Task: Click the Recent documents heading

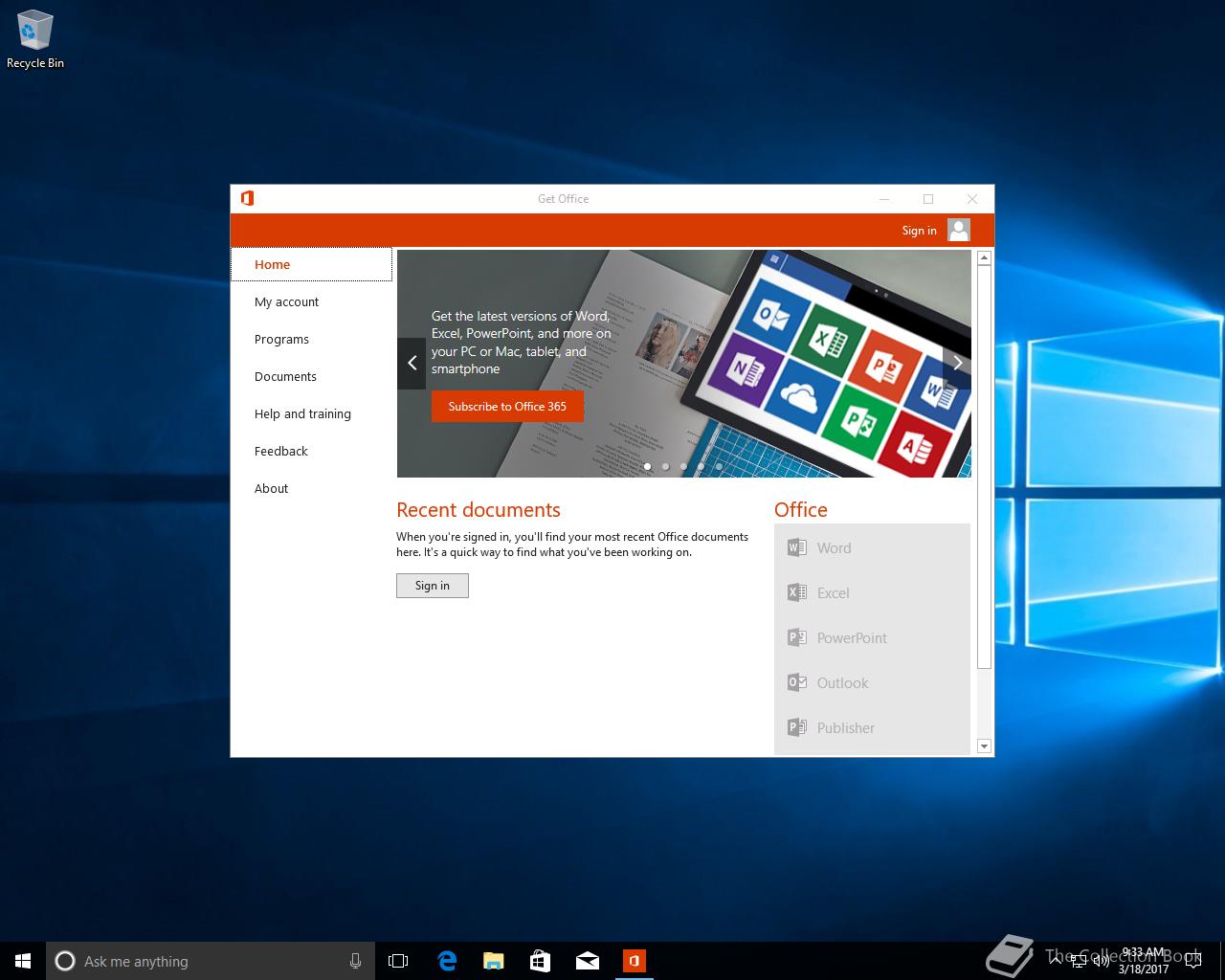Action: tap(479, 509)
